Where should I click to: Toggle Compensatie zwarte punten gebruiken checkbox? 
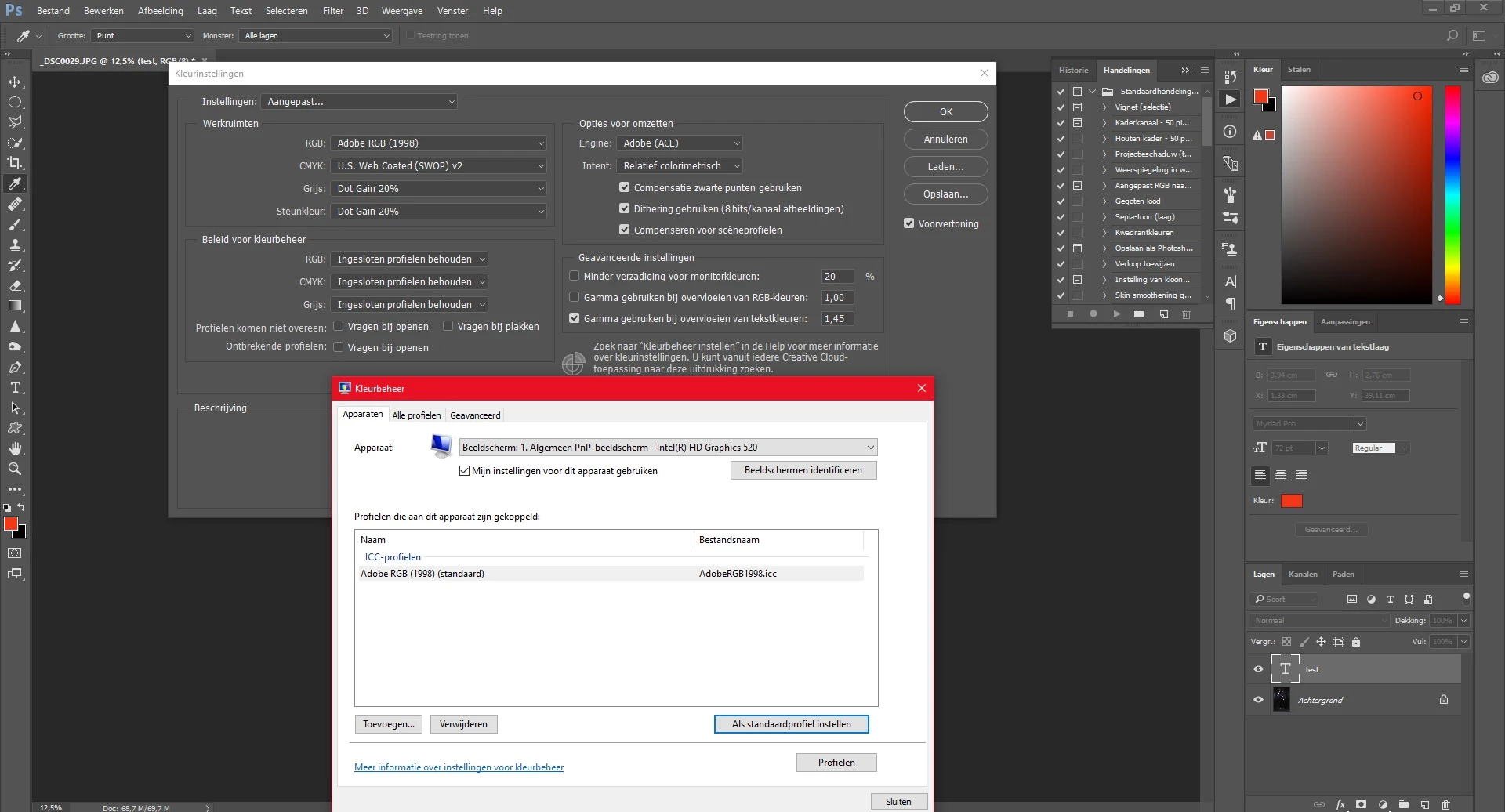tap(624, 187)
